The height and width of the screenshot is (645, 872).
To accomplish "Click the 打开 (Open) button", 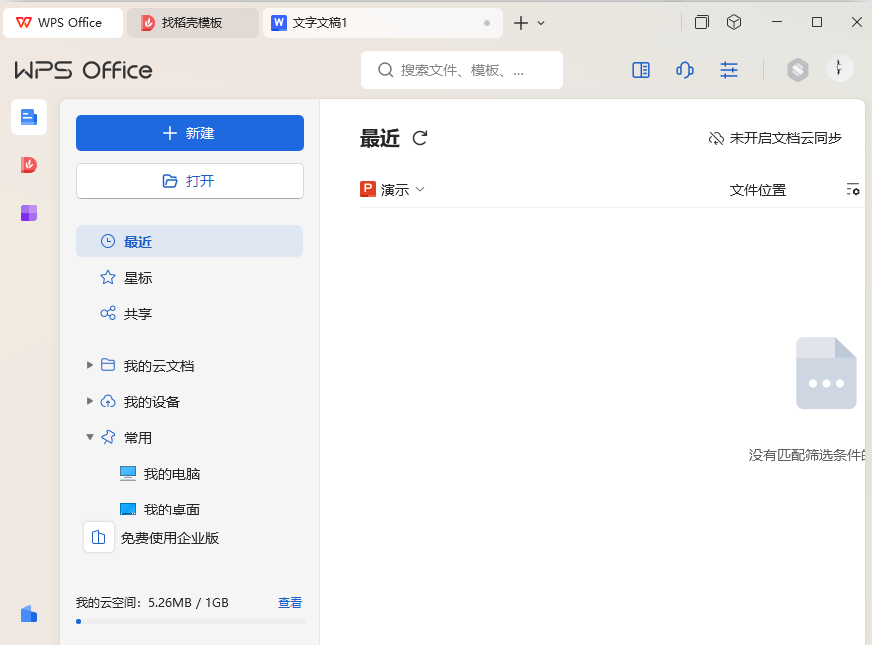I will tap(190, 181).
